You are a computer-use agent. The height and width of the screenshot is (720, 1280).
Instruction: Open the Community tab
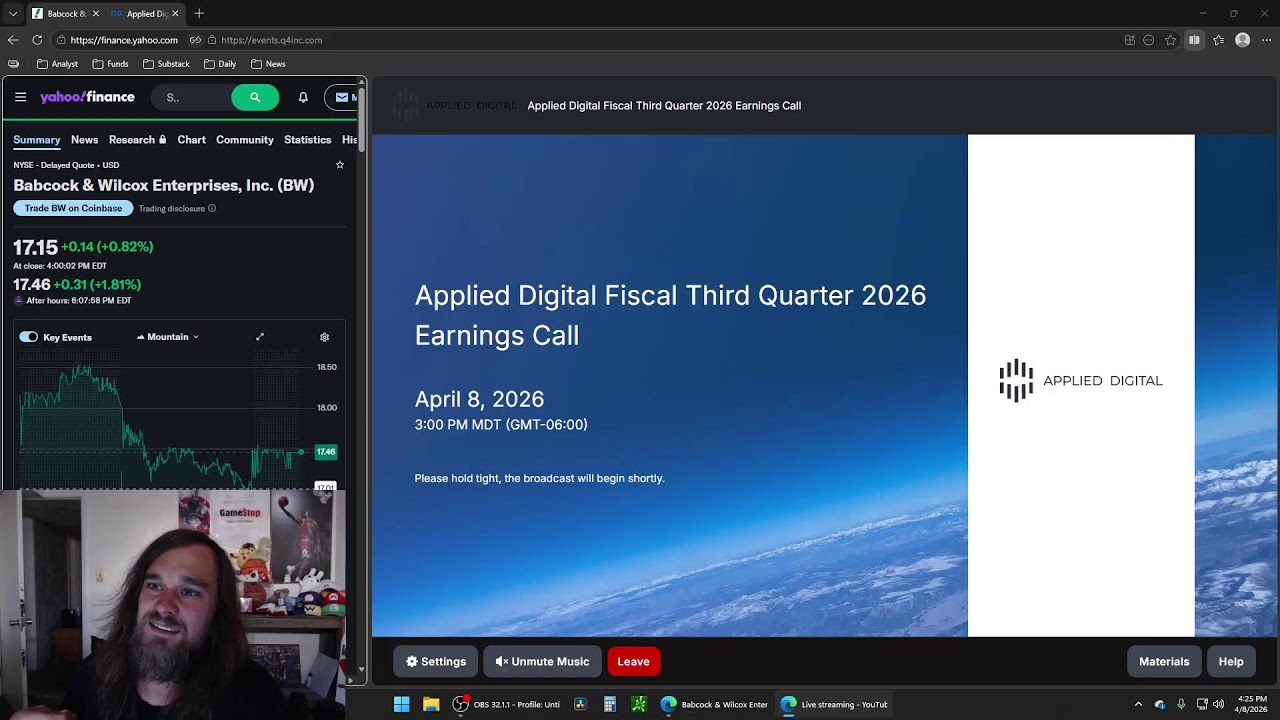[x=245, y=140]
